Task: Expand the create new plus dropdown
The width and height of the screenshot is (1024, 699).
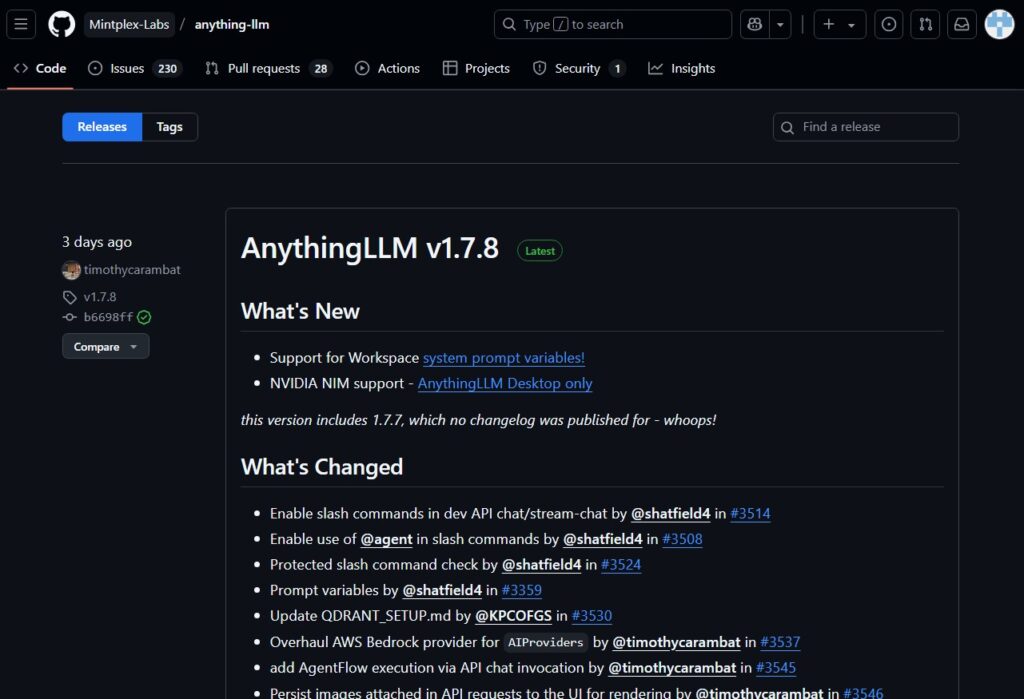Action: (839, 24)
